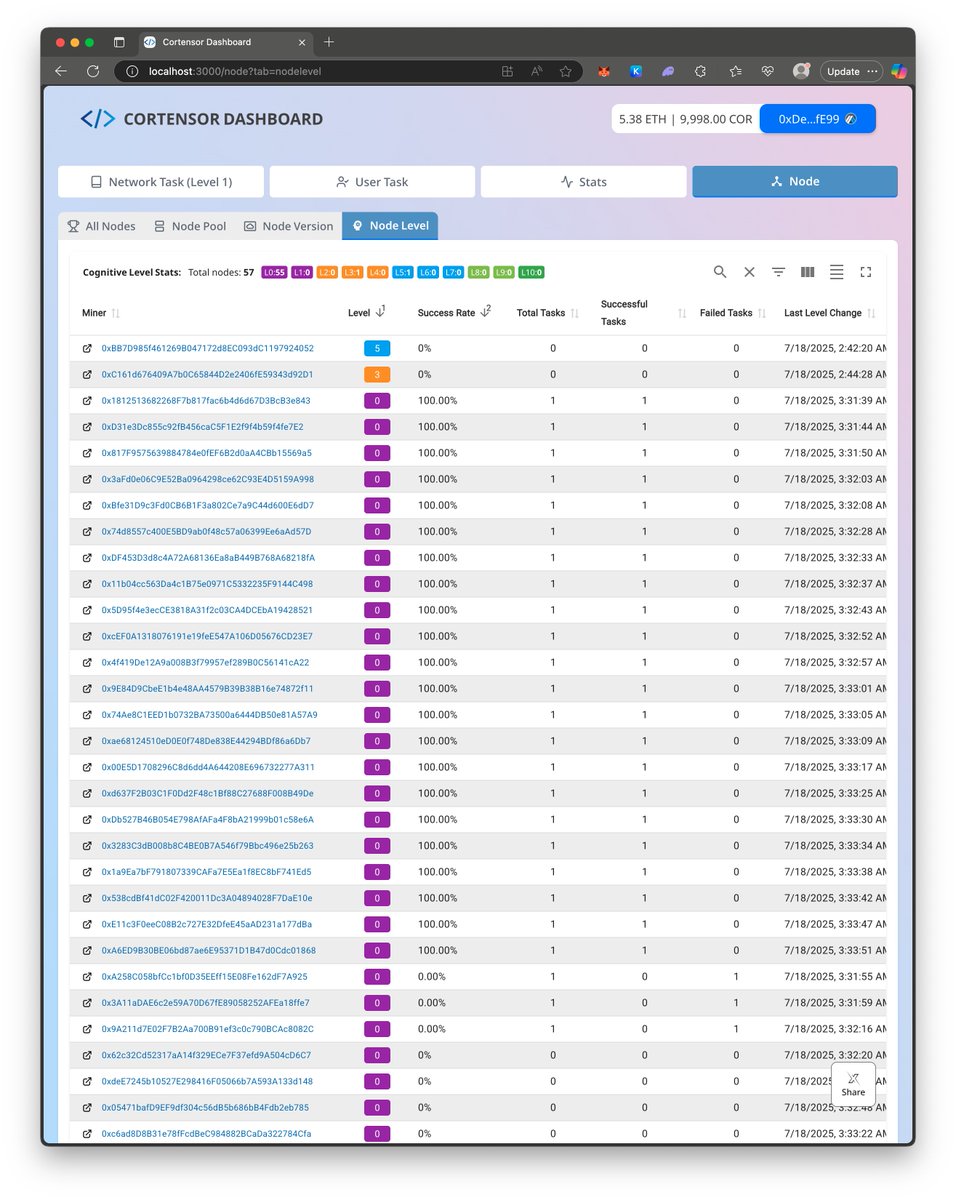Click the browser Update button
This screenshot has width=956, height=1200.
[x=851, y=71]
